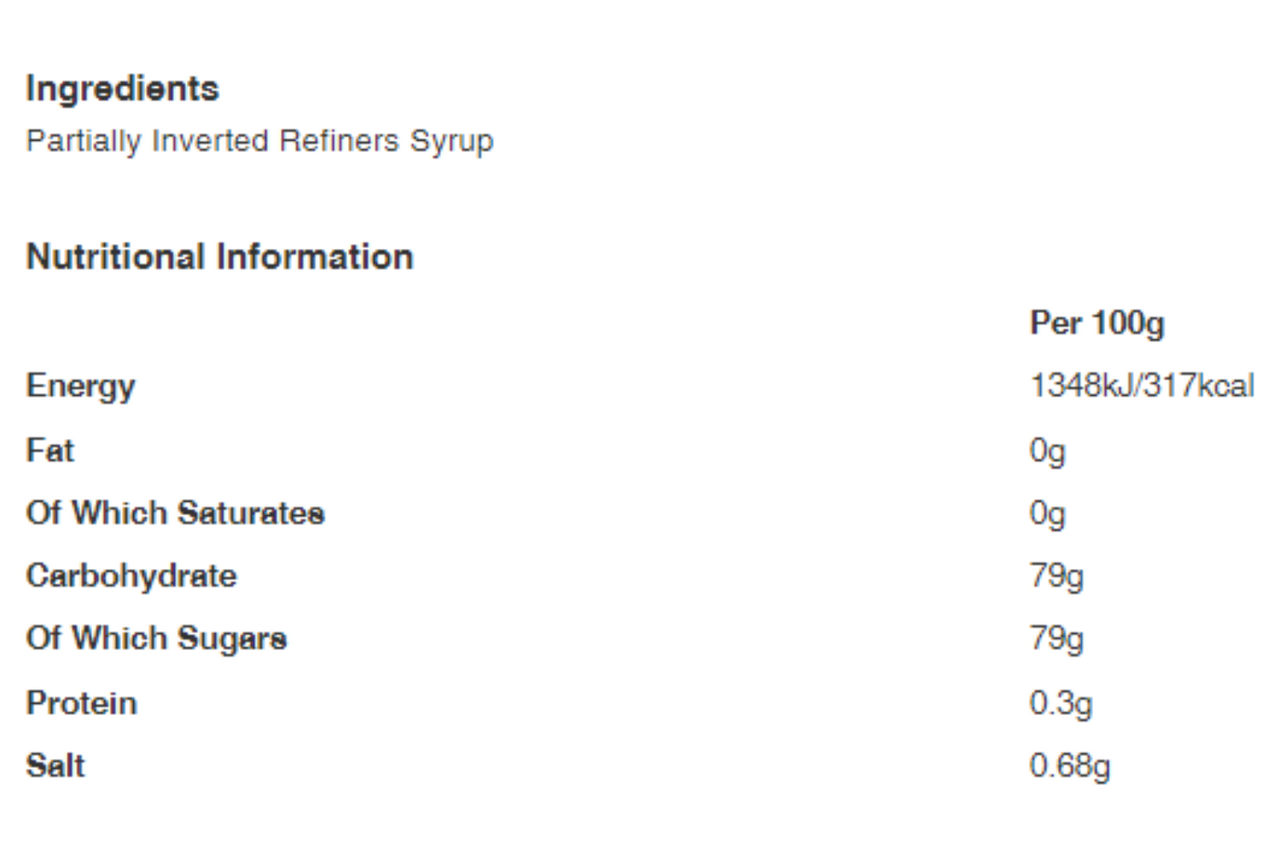Click the word Information in the heading

[x=315, y=257]
